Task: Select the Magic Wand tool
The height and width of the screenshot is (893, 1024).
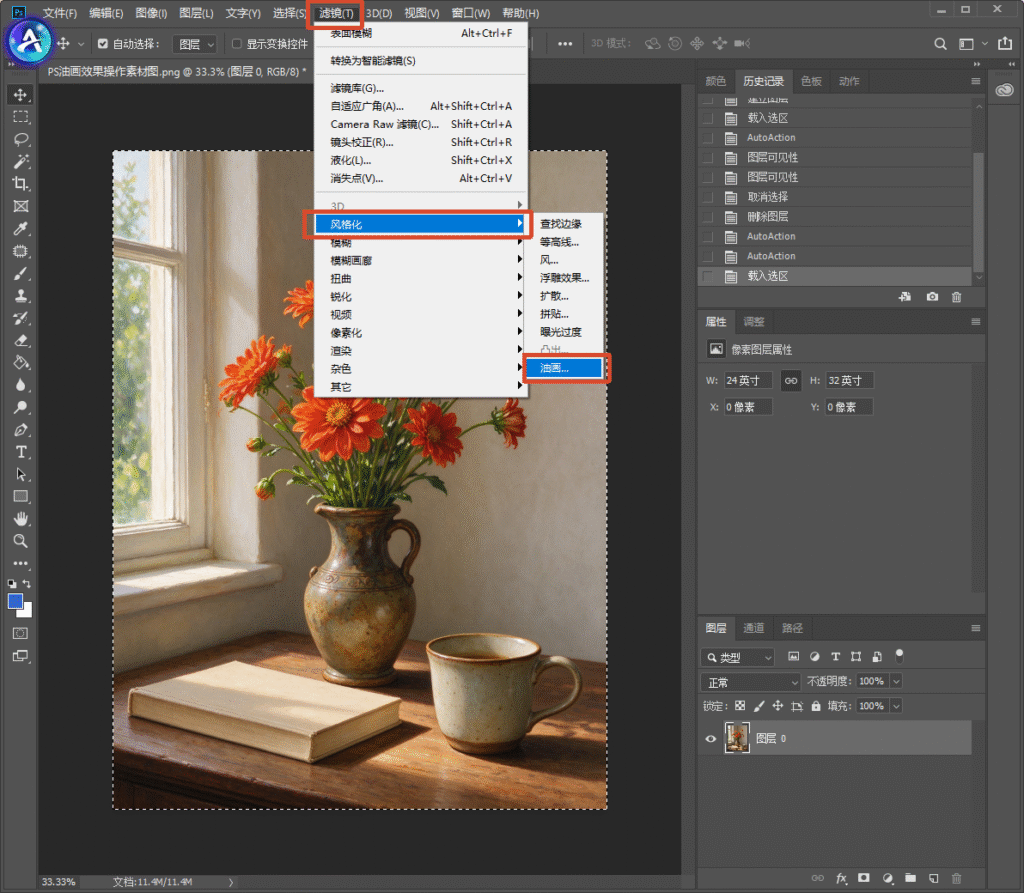Action: click(20, 161)
